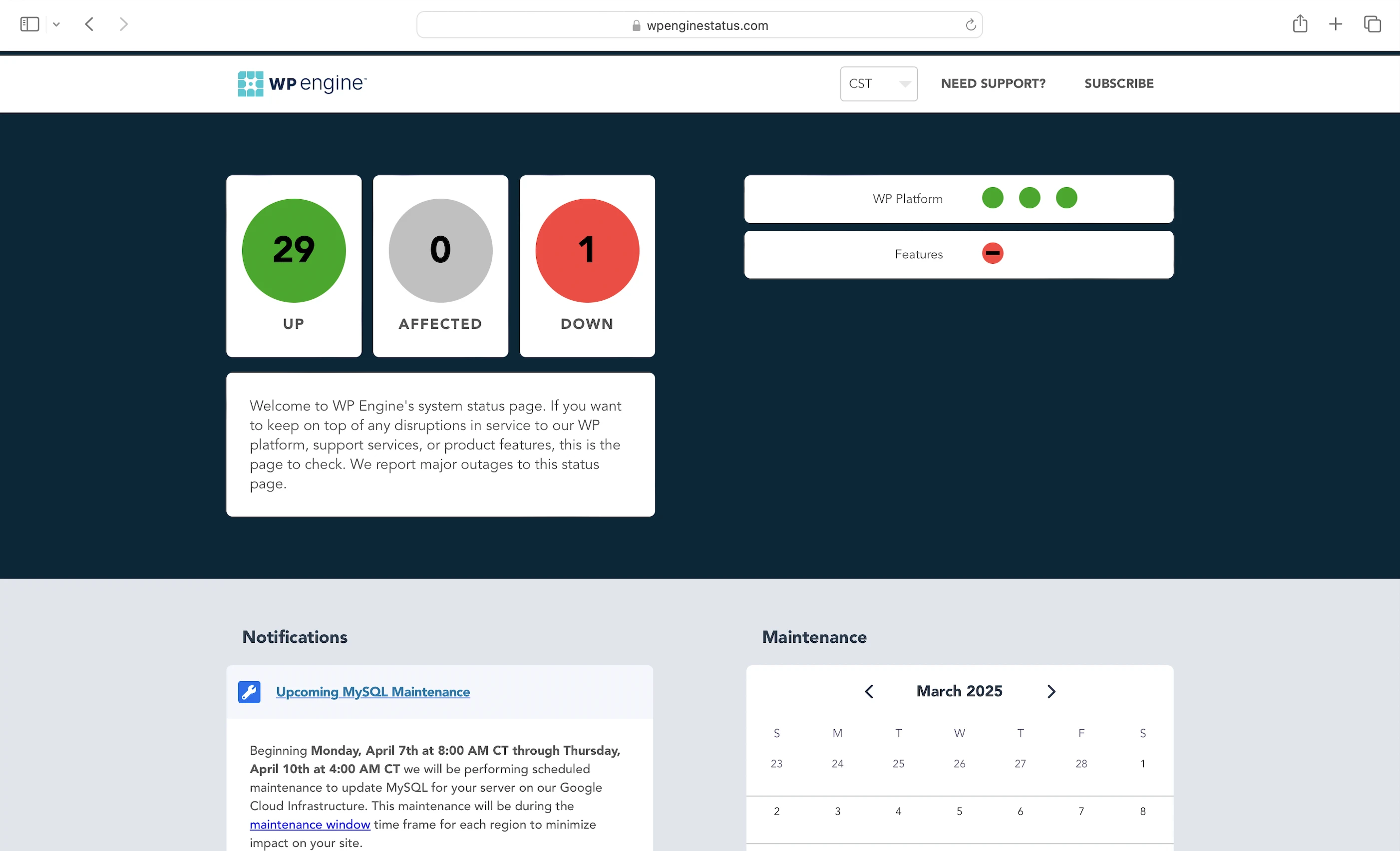Go to the previous month in calendar
1400x851 pixels.
[x=869, y=691]
